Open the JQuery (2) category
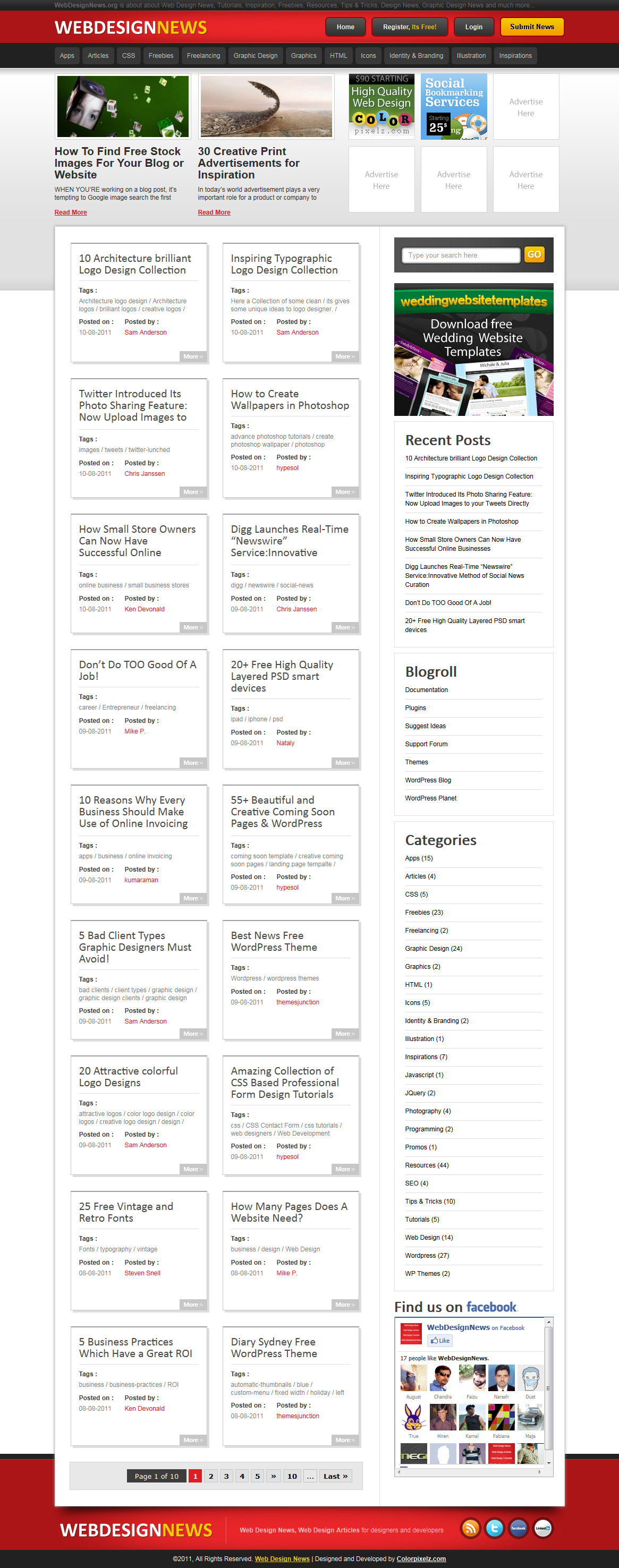This screenshot has height=1568, width=619. point(420,1093)
